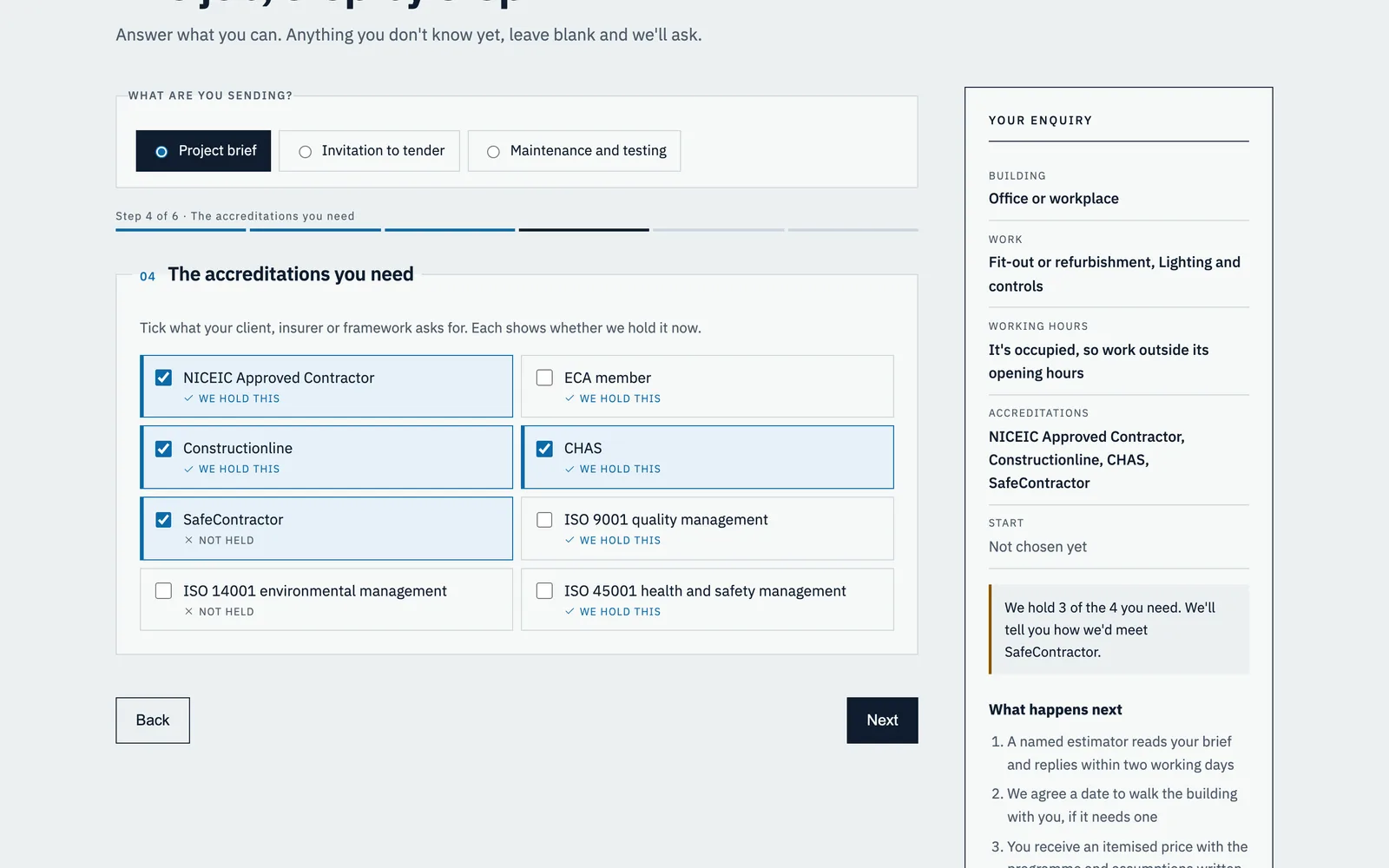Choose Invitation to tender option

[x=369, y=151]
